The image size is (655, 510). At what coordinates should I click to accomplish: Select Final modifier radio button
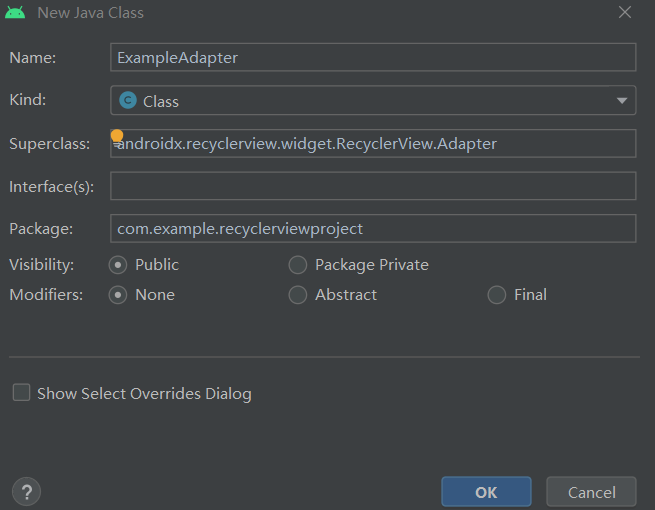point(497,295)
